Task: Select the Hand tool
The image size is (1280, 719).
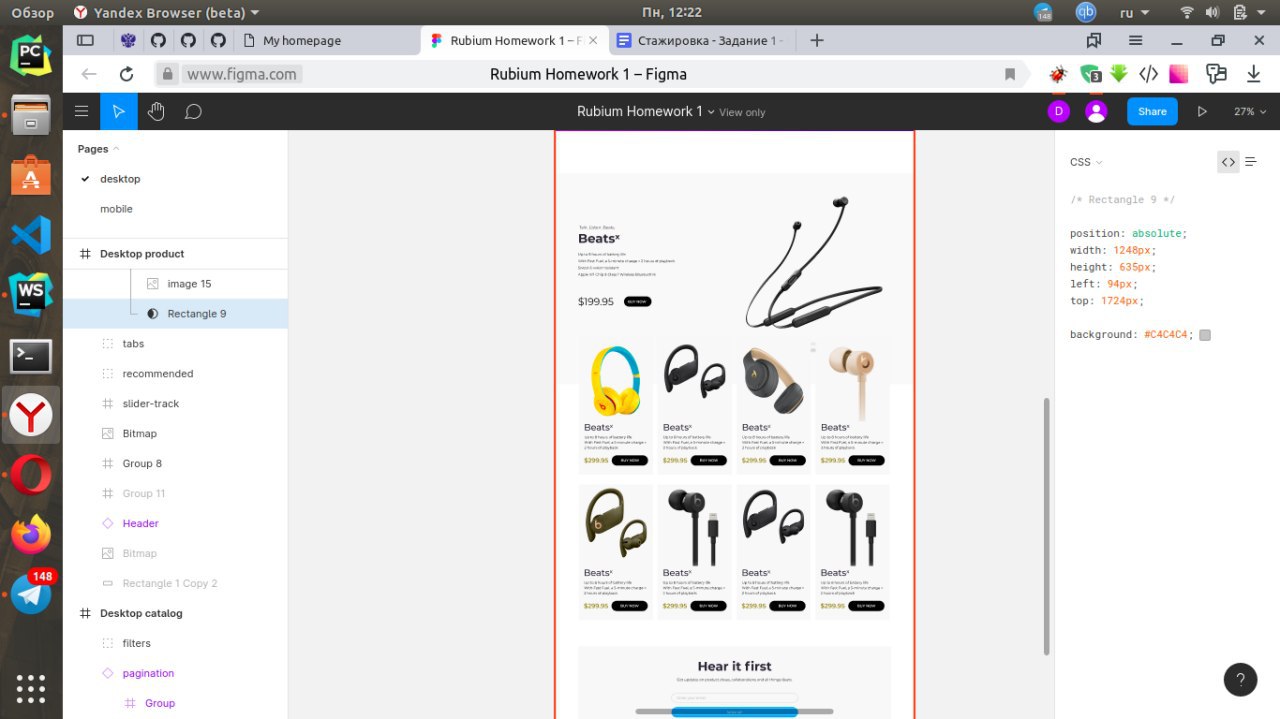Action: [x=156, y=111]
